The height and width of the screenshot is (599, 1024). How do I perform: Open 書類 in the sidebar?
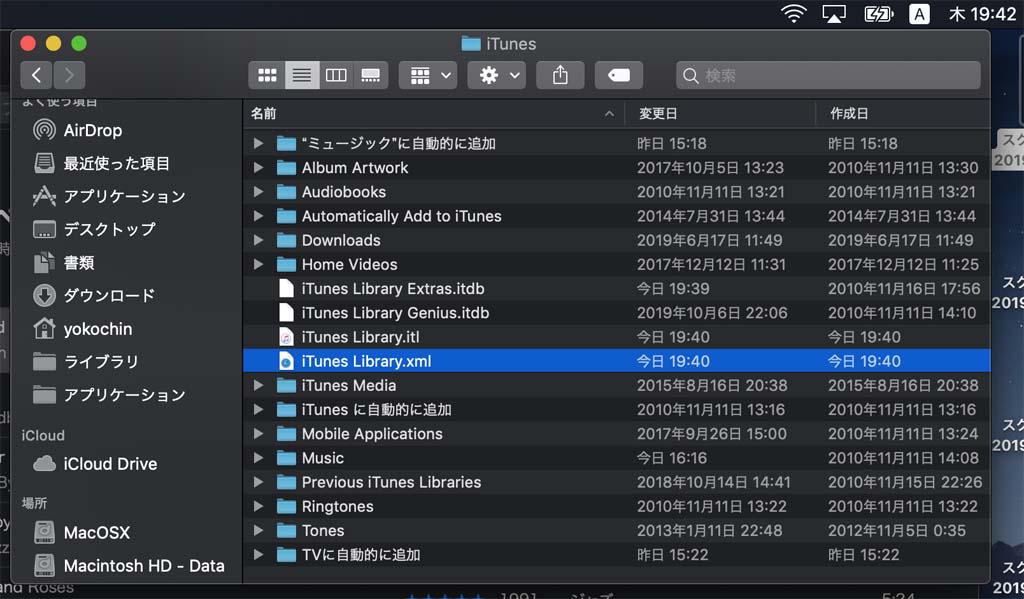pos(63,263)
